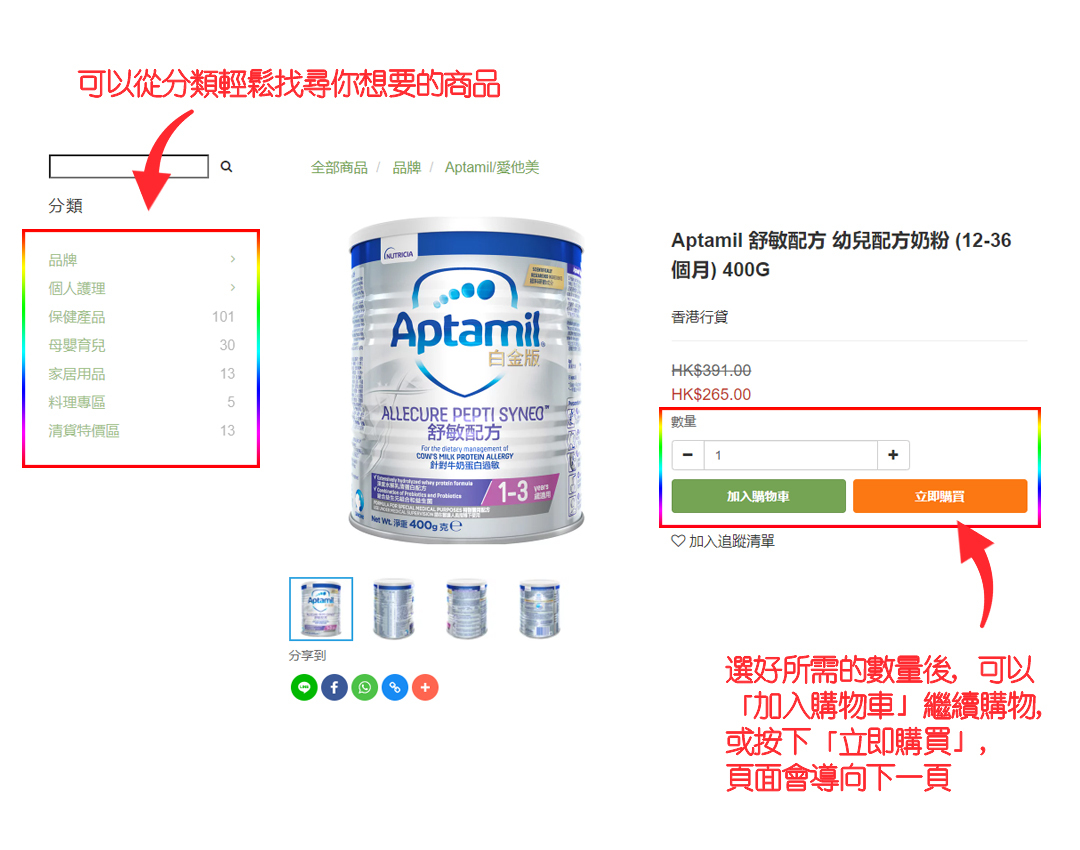This screenshot has width=1080, height=850.
Task: Increase quantity with plus button
Action: [893, 455]
